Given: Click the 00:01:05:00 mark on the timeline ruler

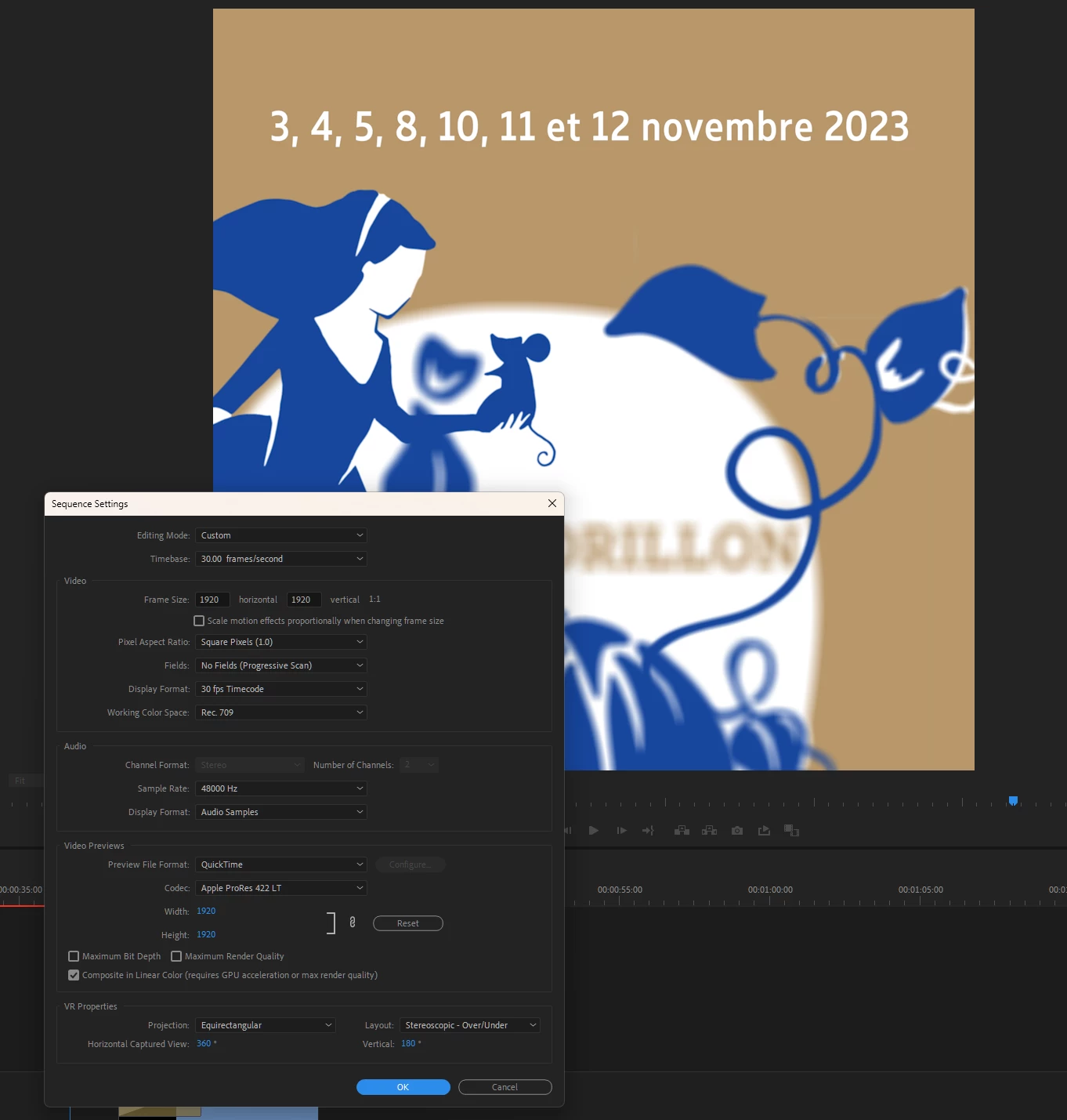Looking at the screenshot, I should pos(921,890).
